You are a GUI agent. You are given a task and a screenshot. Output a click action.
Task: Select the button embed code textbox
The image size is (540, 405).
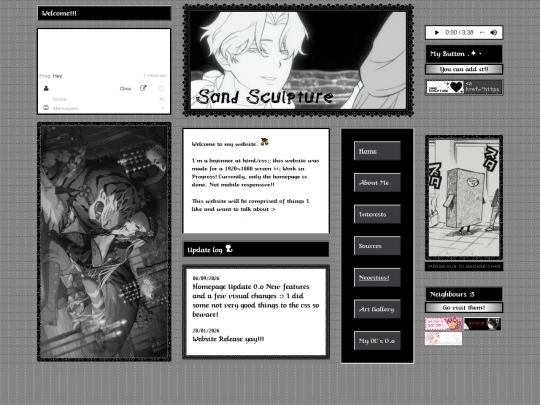tap(483, 87)
